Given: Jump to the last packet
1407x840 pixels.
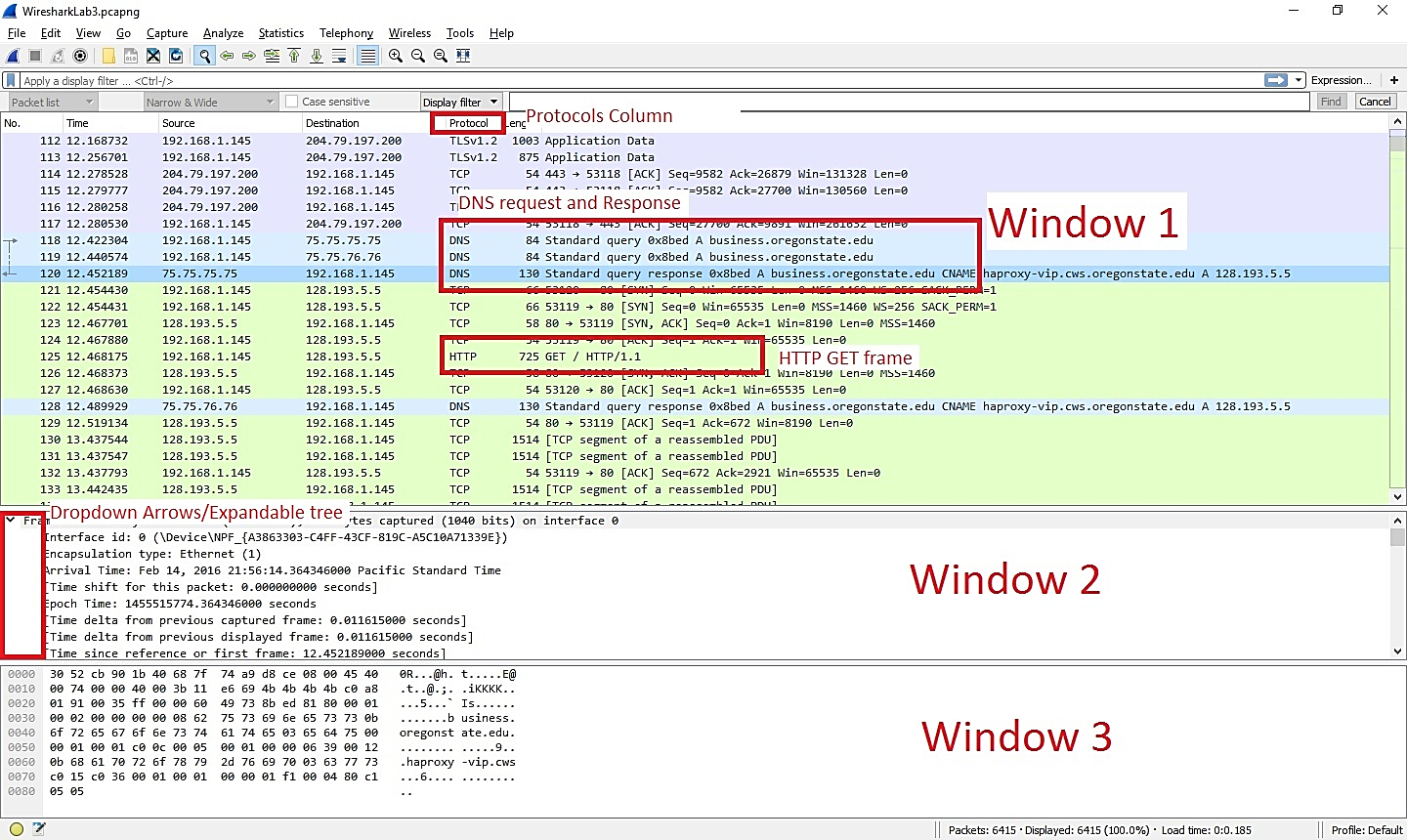Looking at the screenshot, I should [317, 56].
